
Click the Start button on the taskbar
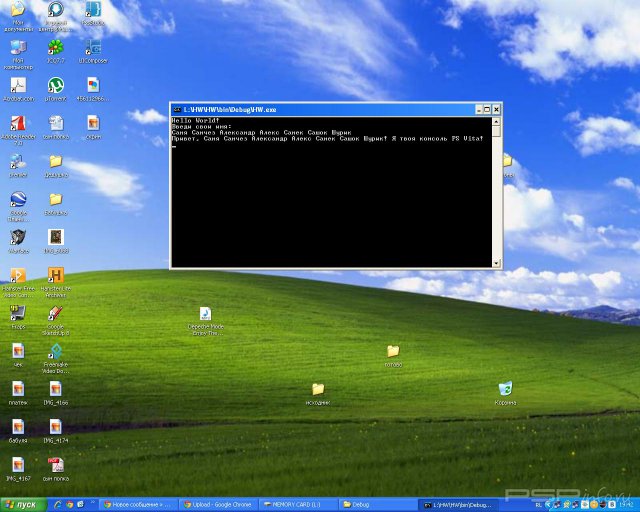pyautogui.click(x=22, y=505)
